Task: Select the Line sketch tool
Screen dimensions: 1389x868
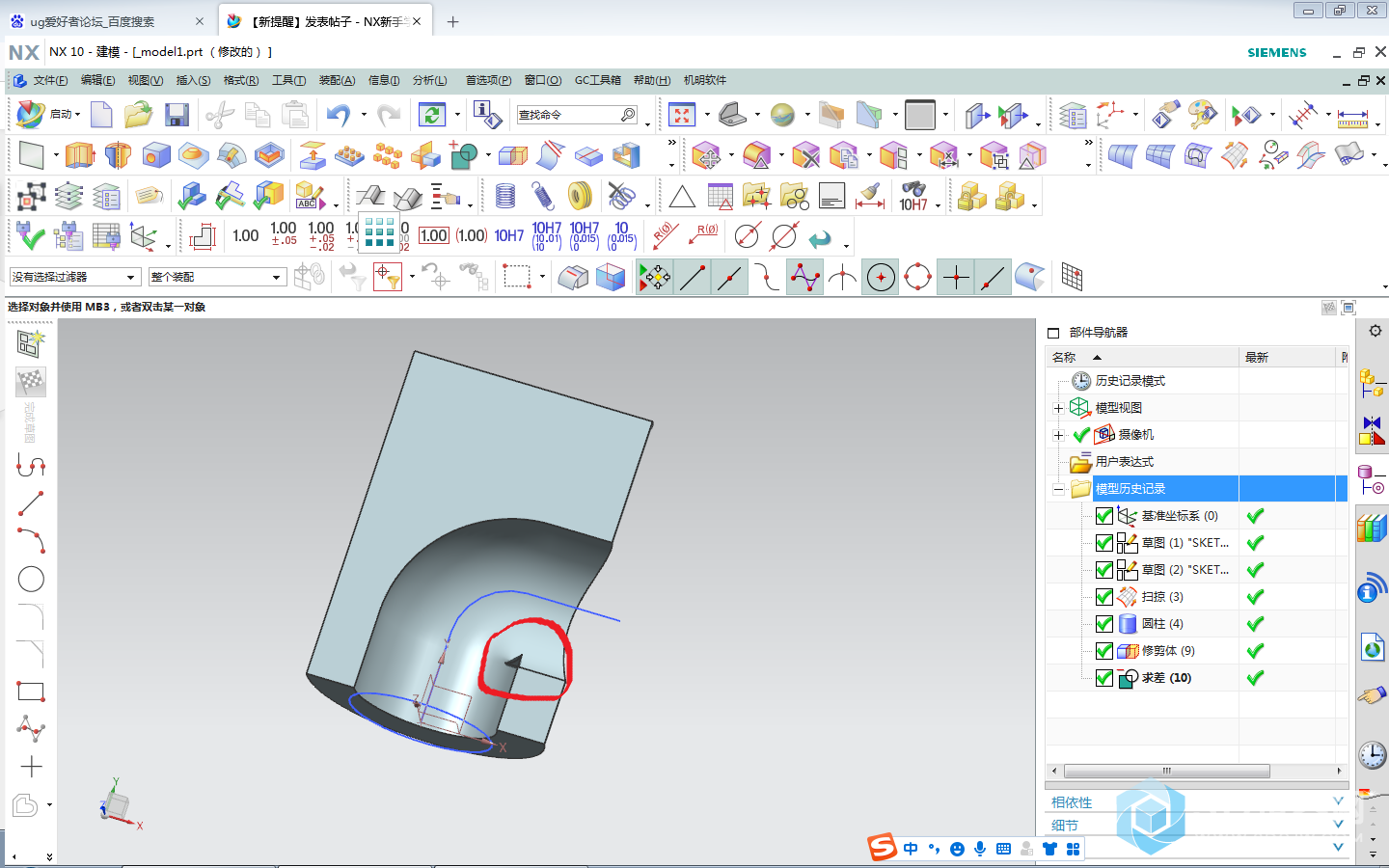Action: click(x=31, y=502)
